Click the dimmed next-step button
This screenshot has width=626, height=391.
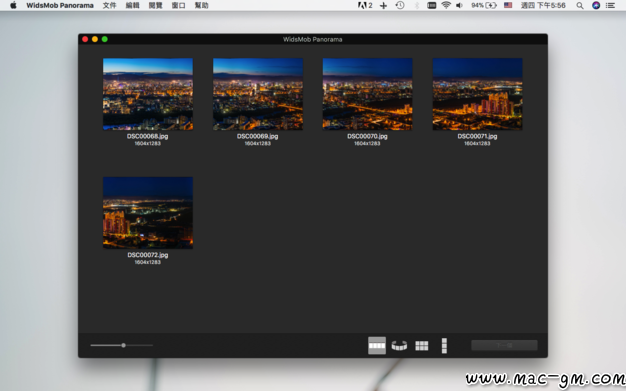(x=504, y=345)
